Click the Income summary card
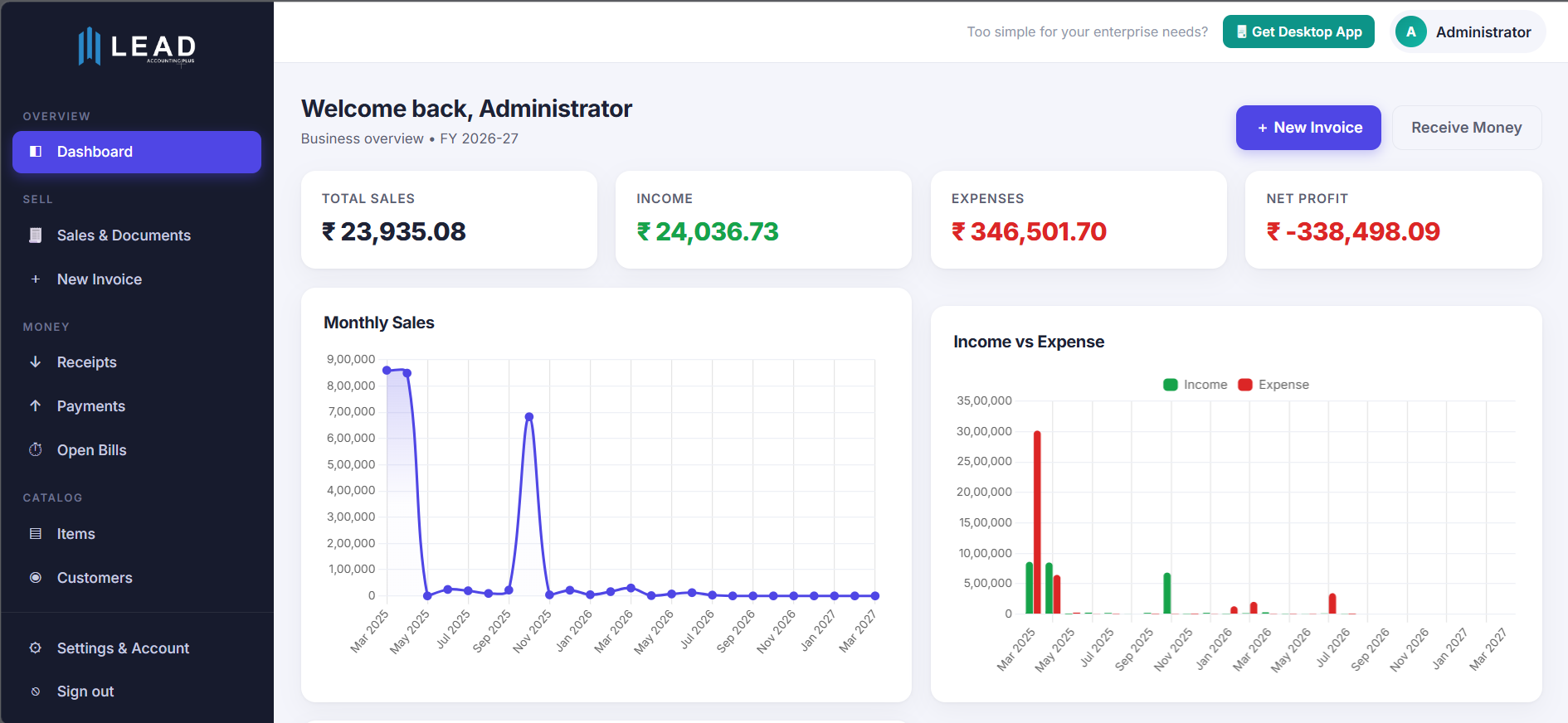The width and height of the screenshot is (1568, 723). pos(763,220)
